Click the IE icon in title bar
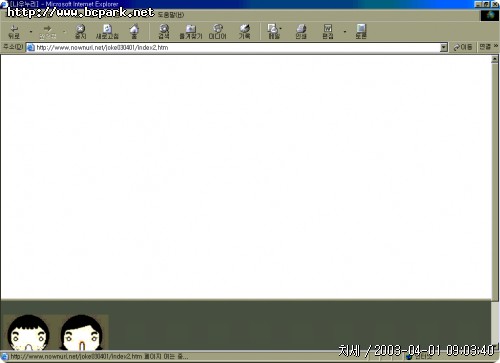This screenshot has width=500, height=363. pyautogui.click(x=4, y=4)
